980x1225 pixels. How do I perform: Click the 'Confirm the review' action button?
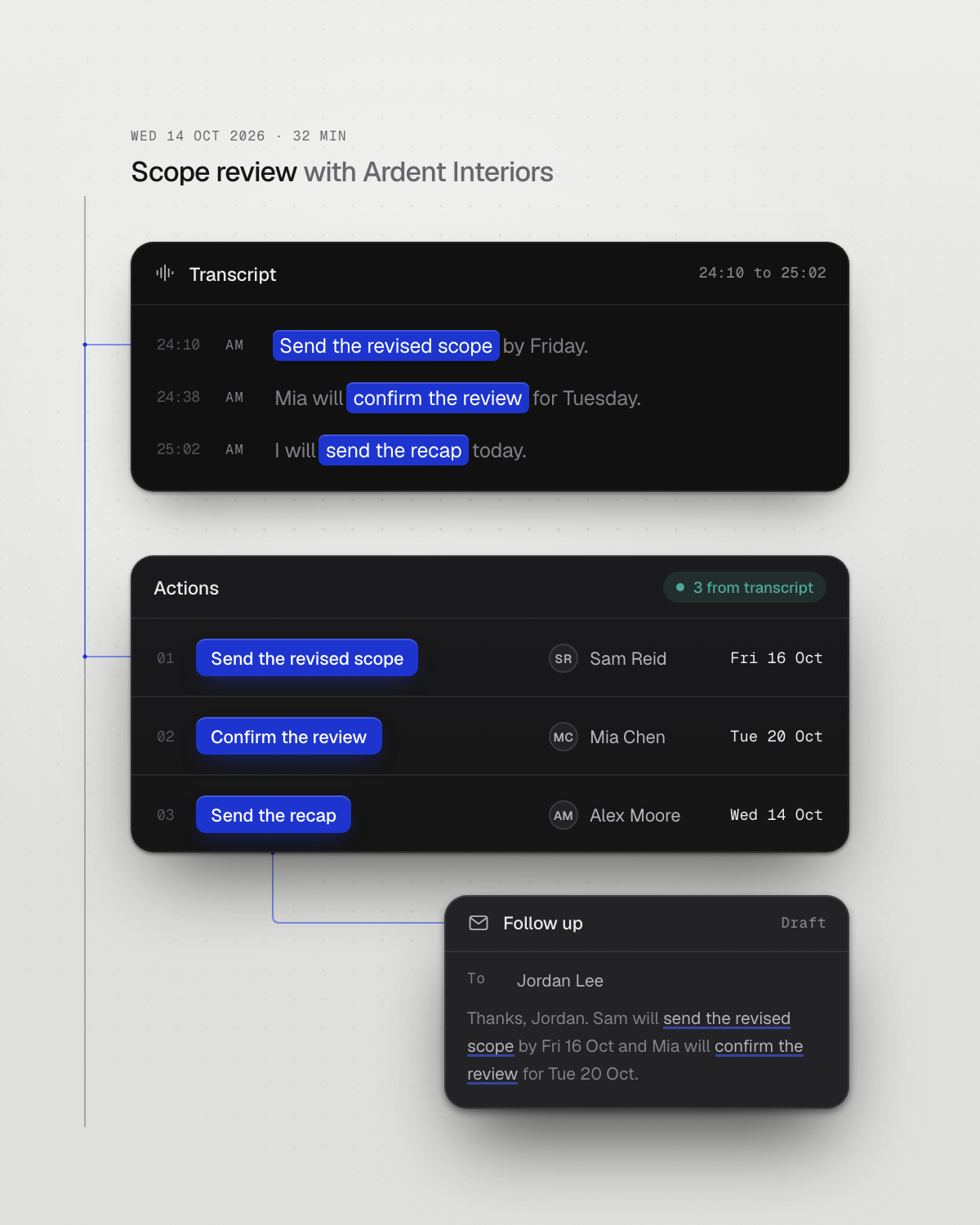click(289, 737)
